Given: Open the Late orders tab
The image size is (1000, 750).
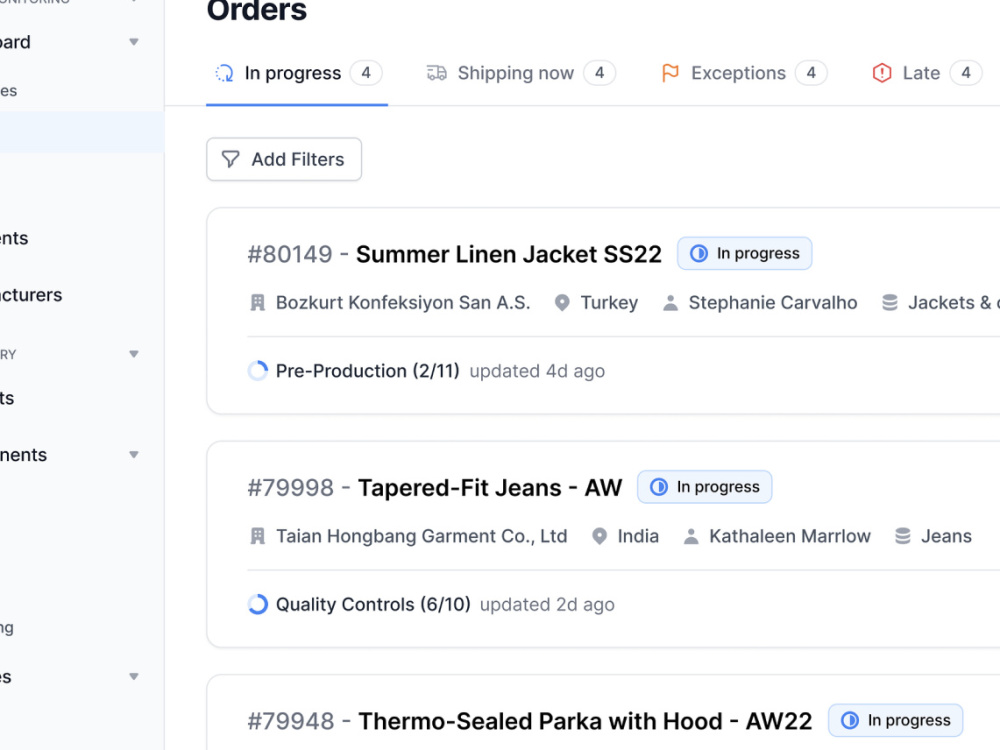Looking at the screenshot, I should pos(927,73).
